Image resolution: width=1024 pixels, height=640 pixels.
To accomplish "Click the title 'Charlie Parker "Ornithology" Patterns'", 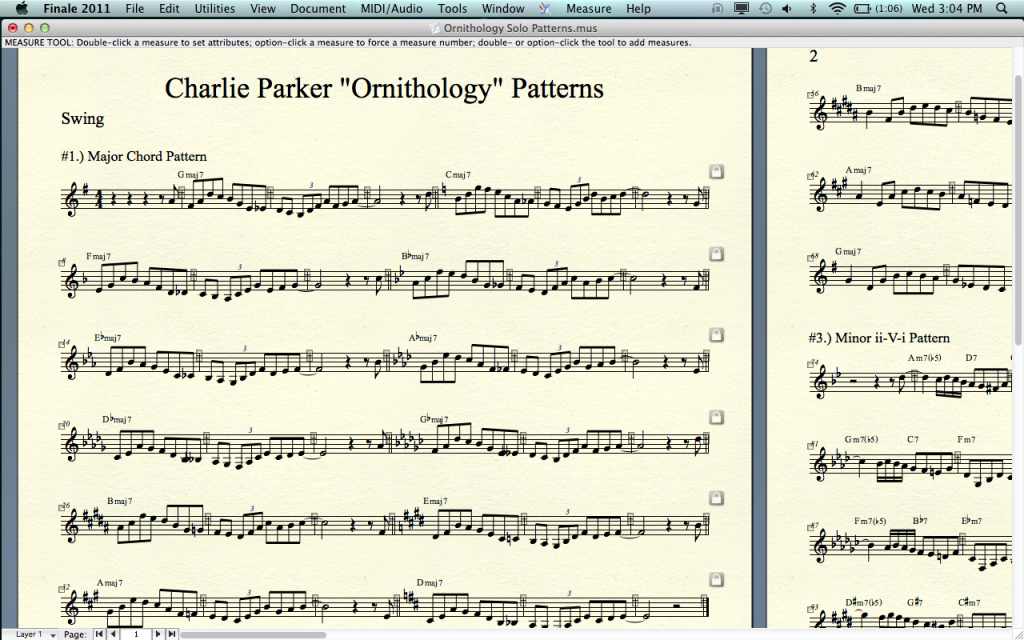I will pos(384,88).
